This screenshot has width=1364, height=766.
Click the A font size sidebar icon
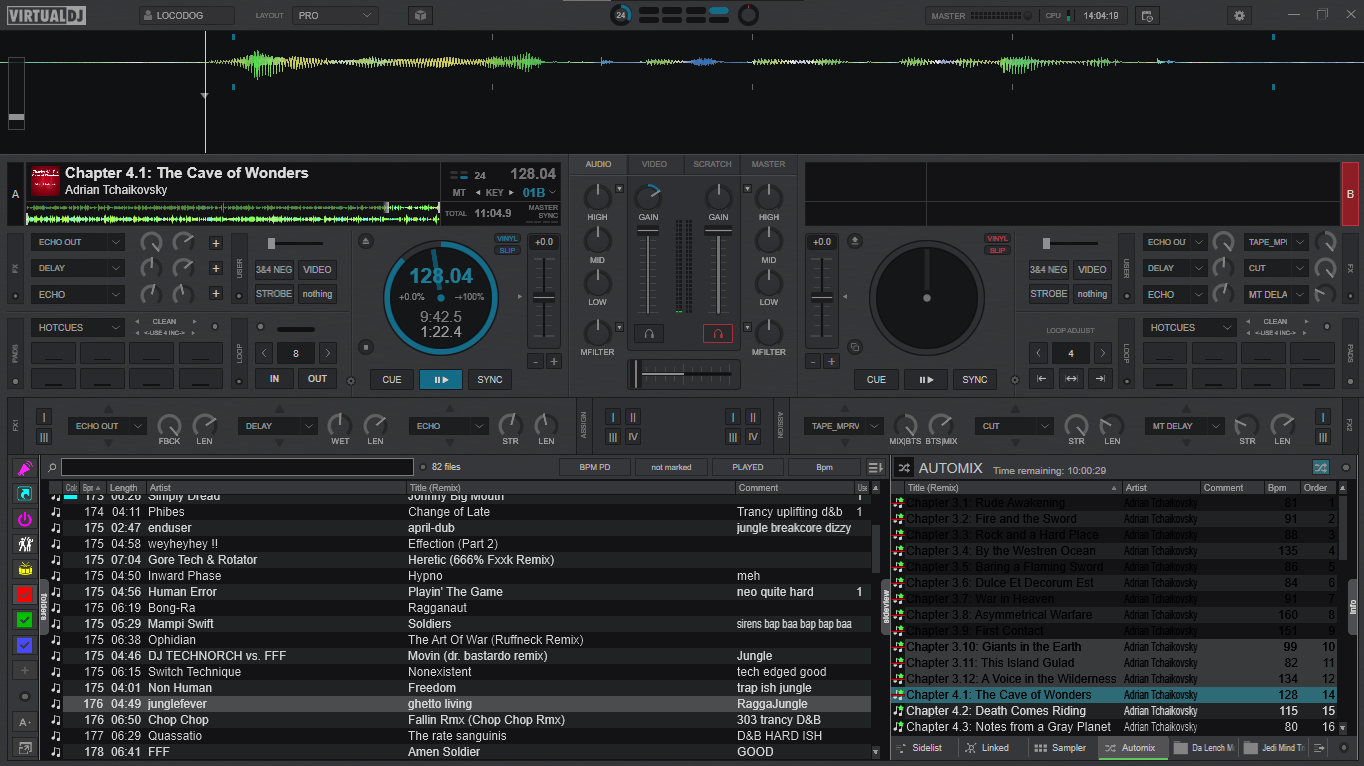[25, 722]
